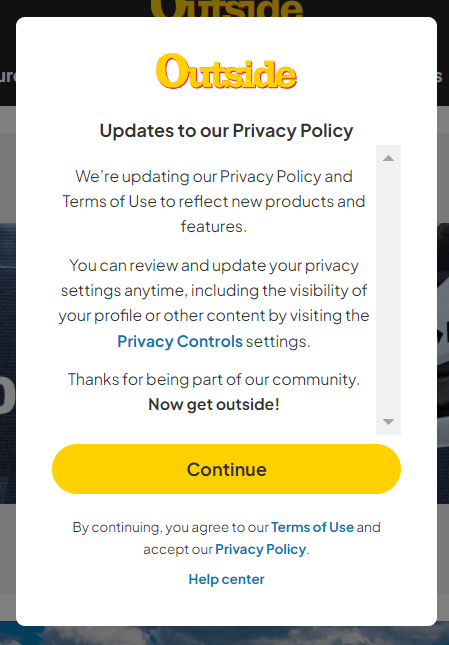Click the 'Thanks for being part' sentence

[214, 379]
